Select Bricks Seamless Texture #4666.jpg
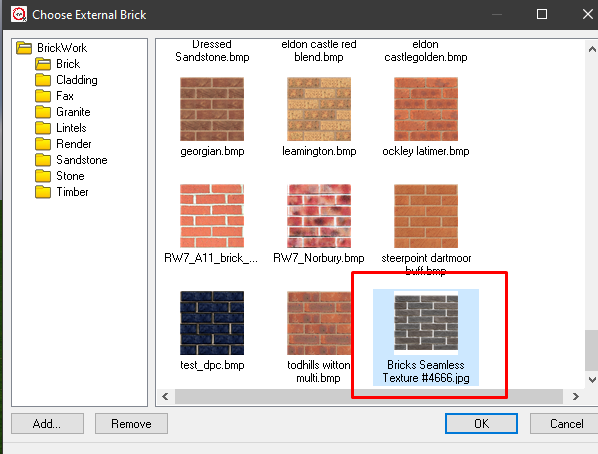 pos(426,337)
